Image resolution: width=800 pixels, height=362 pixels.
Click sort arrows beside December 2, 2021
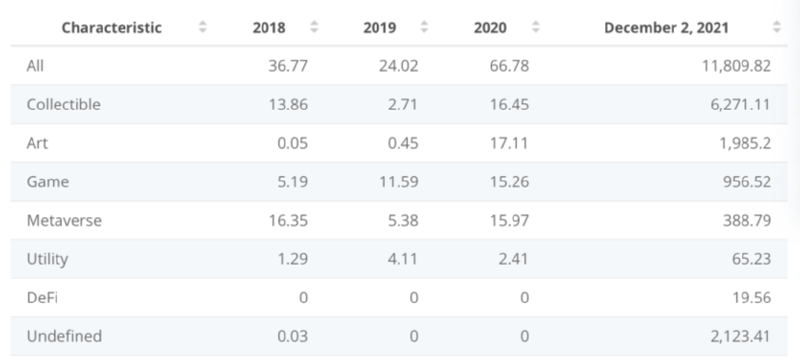[777, 27]
